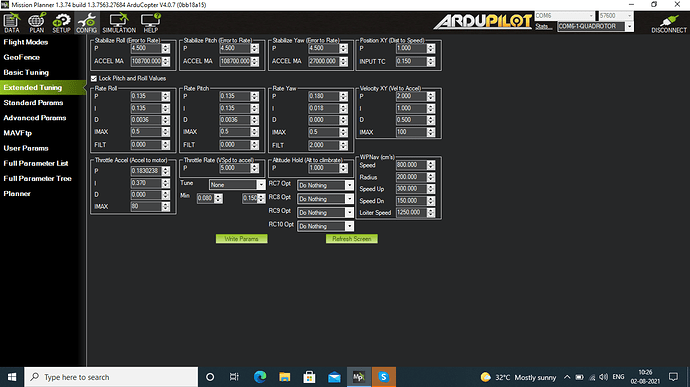
Task: Toggle Lock Pitch and Roll Values checkbox
Action: click(94, 78)
